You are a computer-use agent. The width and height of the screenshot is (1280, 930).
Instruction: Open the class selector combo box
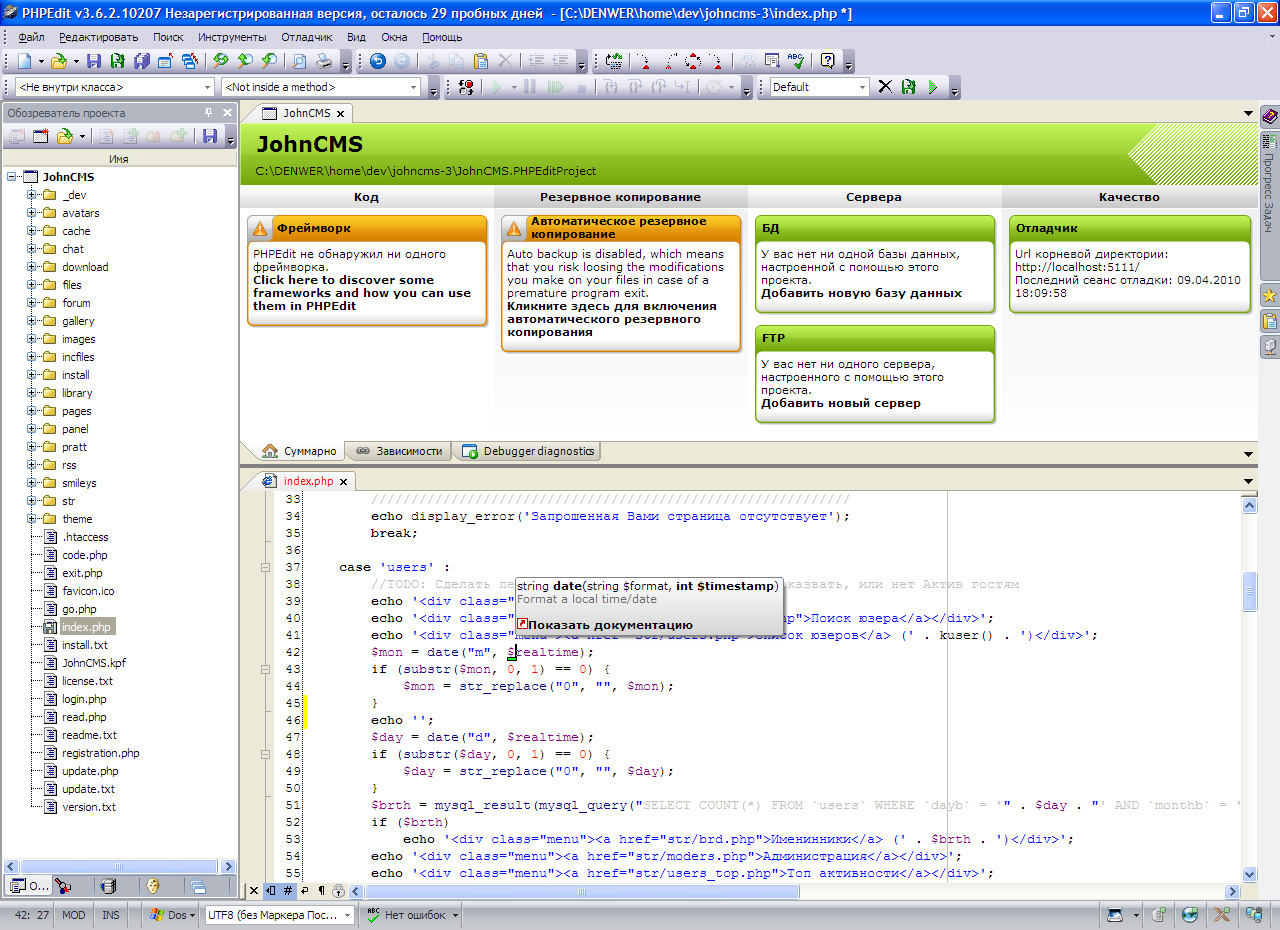[114, 87]
